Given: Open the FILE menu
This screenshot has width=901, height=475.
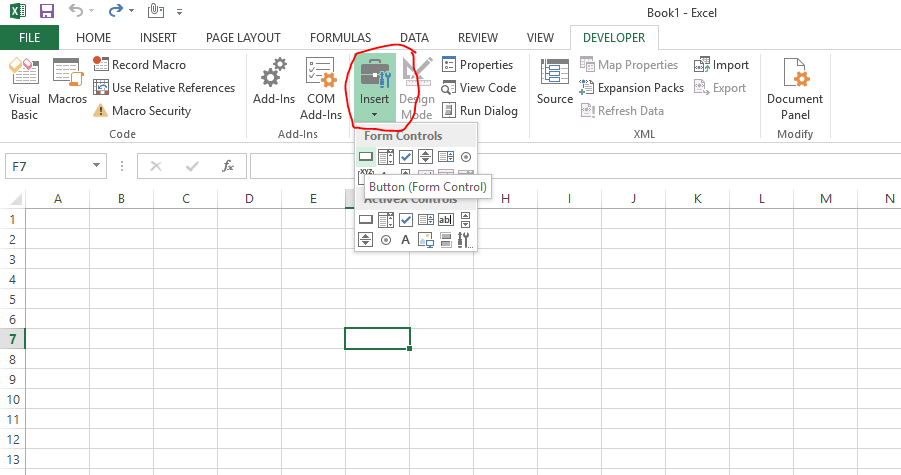Looking at the screenshot, I should 29,38.
